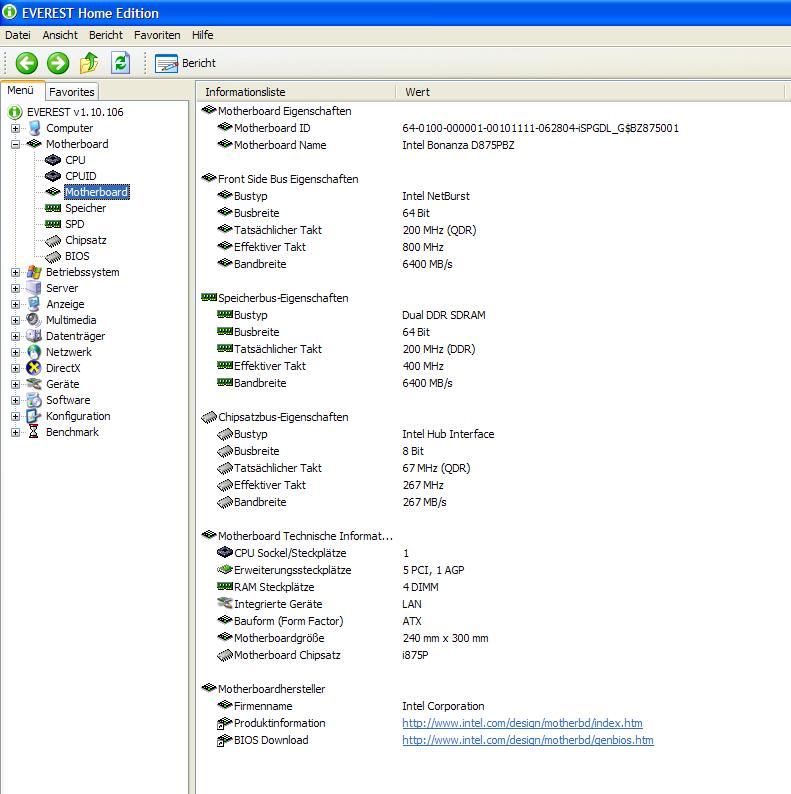
Task: Collapse the Motherboard tree node
Action: [x=15, y=144]
